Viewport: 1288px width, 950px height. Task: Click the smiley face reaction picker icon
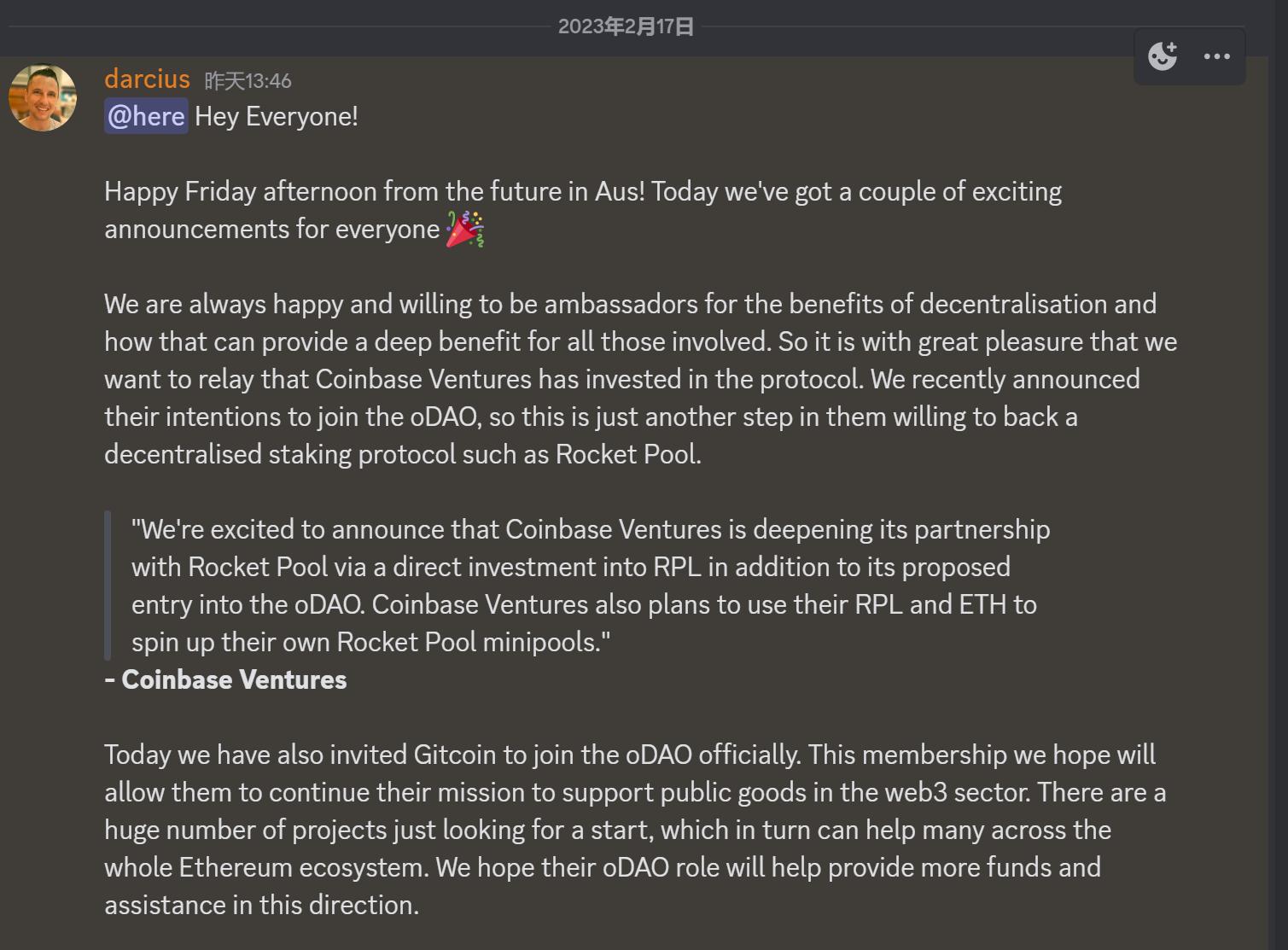pos(1163,55)
